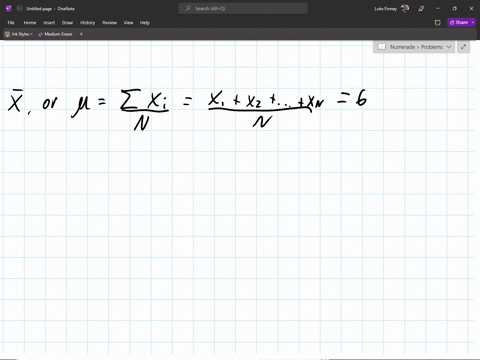Click the back arrow in title bar
480x360 pixels.
pos(19,9)
